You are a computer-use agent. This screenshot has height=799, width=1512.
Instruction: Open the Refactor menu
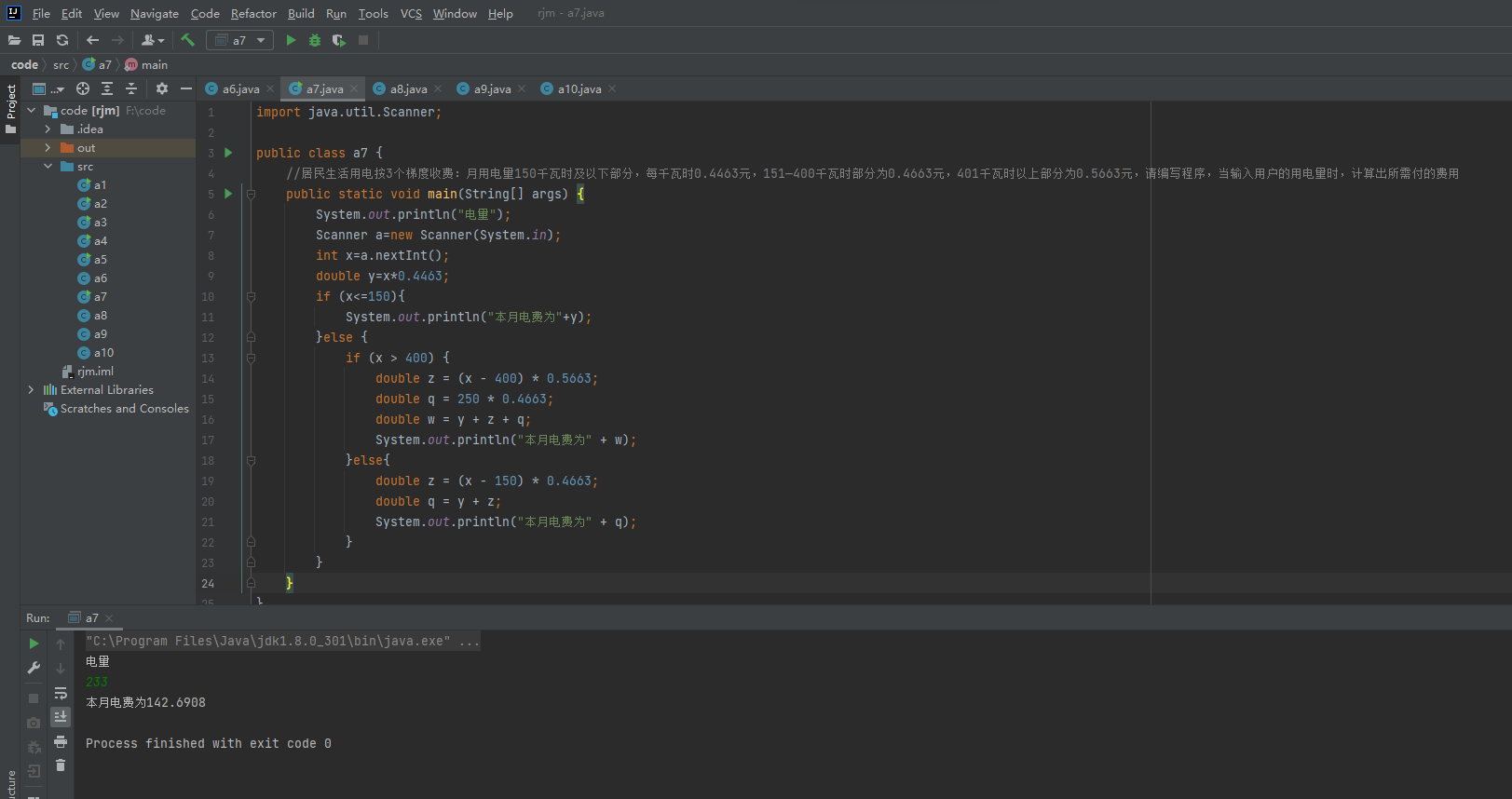253,14
